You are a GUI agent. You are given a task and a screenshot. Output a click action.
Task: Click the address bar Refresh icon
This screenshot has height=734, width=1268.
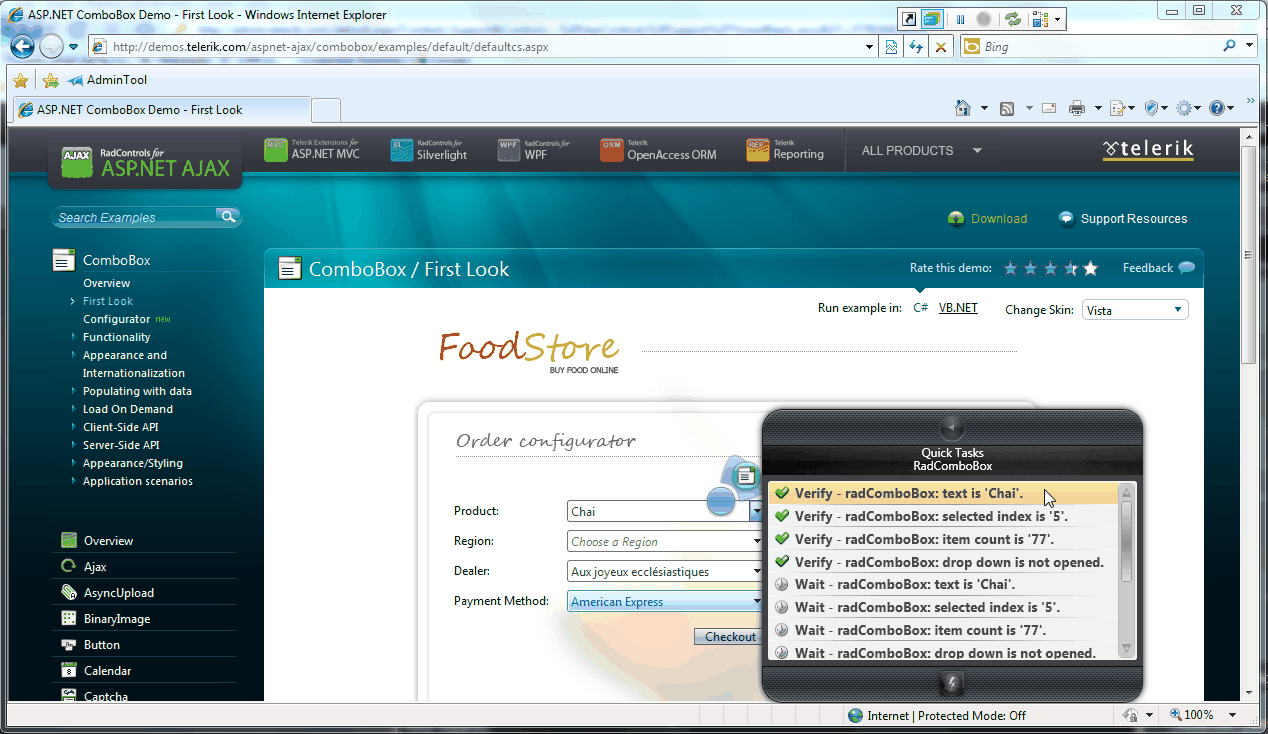tap(916, 47)
